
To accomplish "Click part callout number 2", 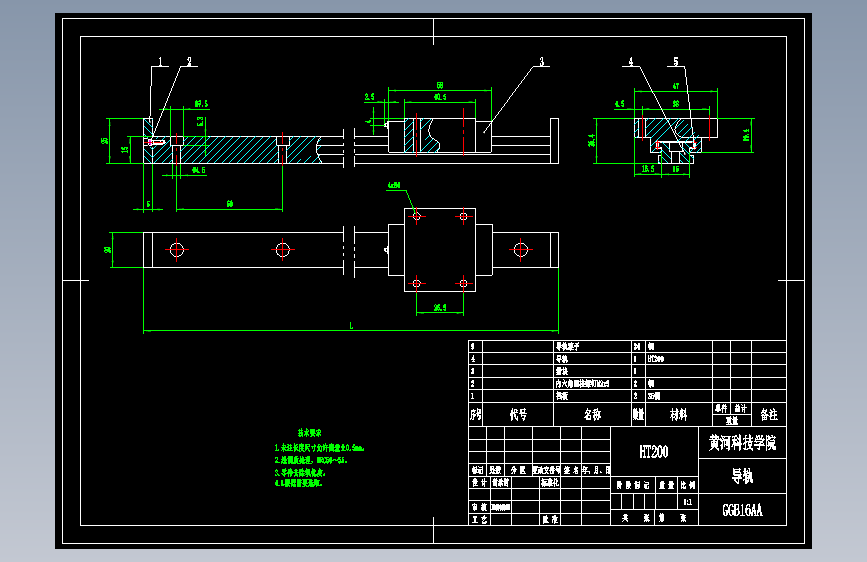I will click(189, 61).
